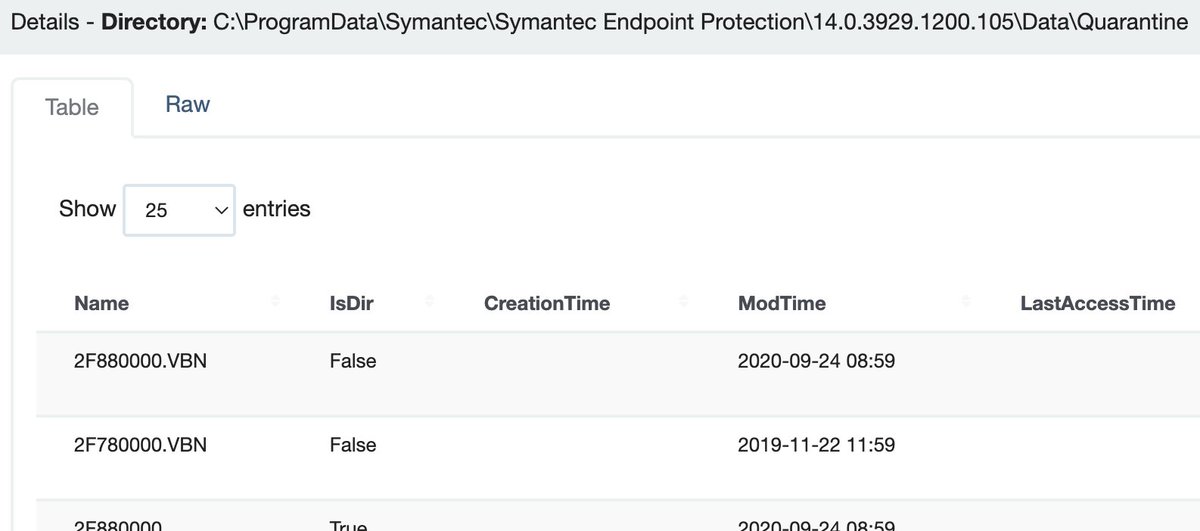Select the Table tab
Screen dimensions: 1200x531
[x=72, y=107]
